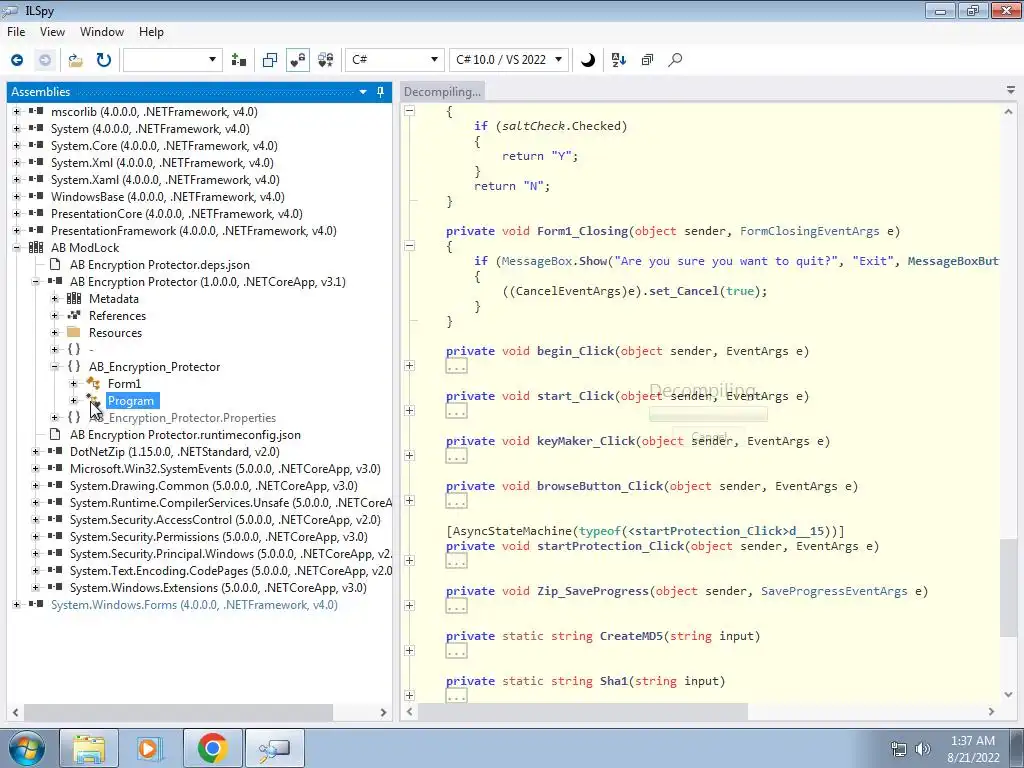This screenshot has width=1024, height=768.
Task: Select the Program class in tree
Action: [x=131, y=401]
